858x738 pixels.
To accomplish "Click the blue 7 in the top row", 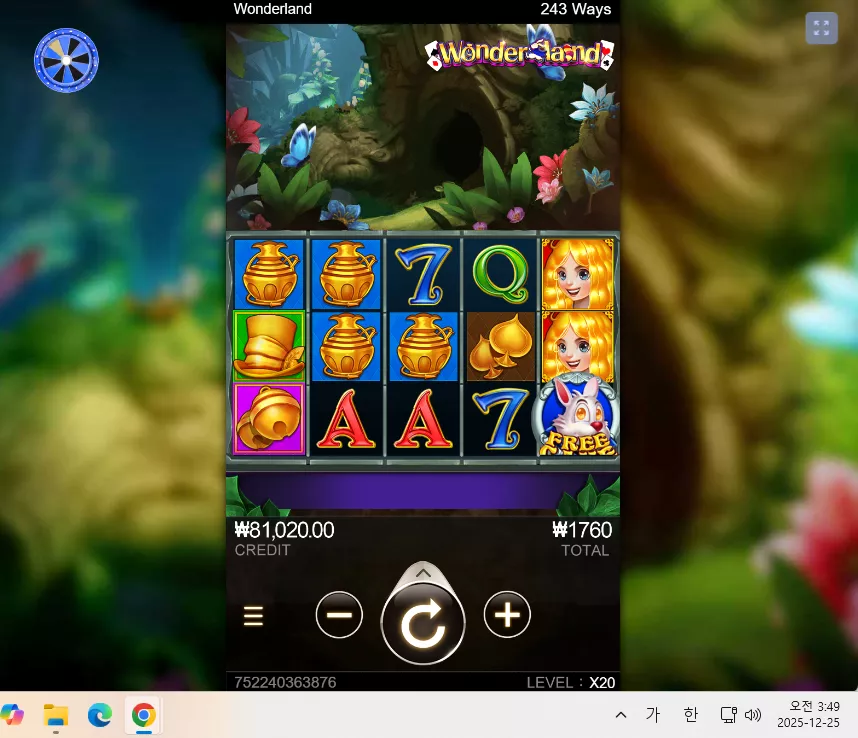I will coord(424,274).
